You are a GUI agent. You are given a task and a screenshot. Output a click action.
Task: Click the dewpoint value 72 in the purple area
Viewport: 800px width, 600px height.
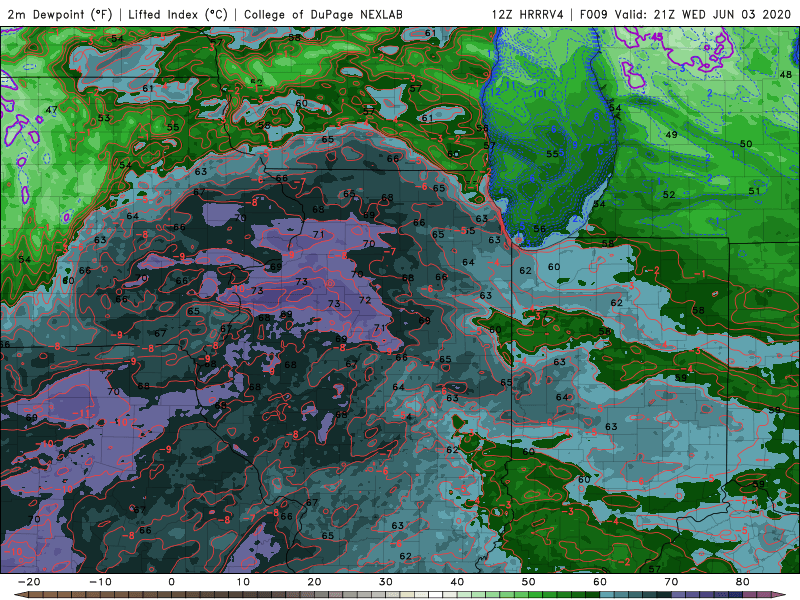[365, 300]
